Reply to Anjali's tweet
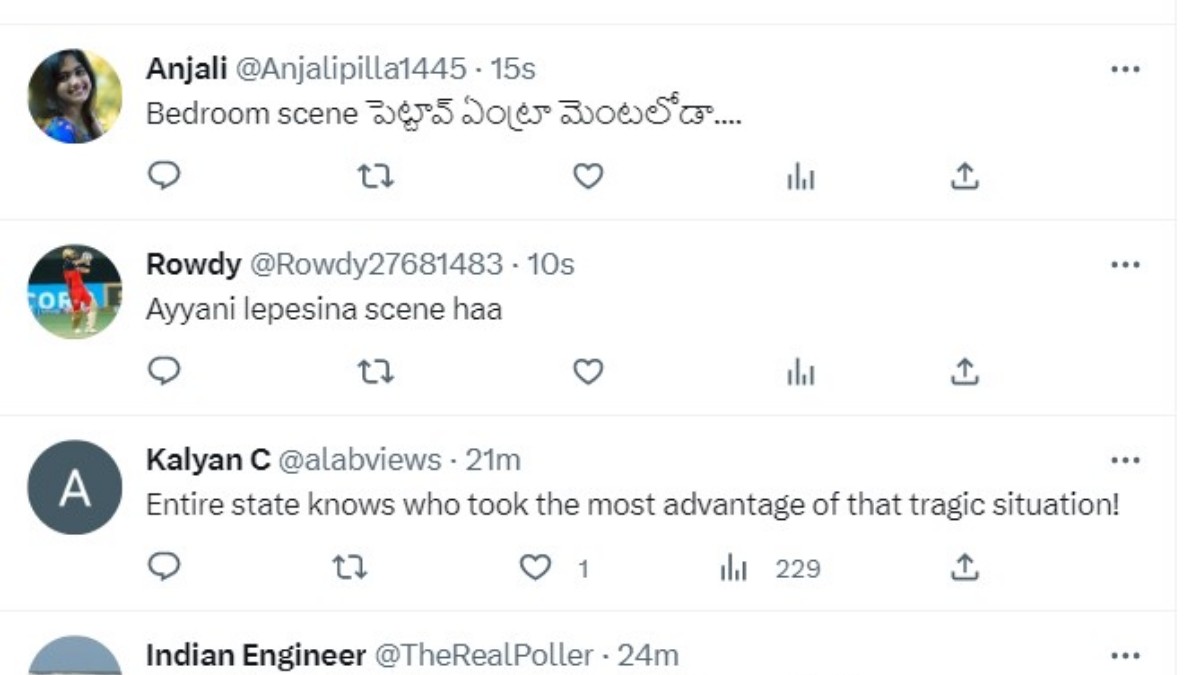This screenshot has height=675, width=1200. click(164, 177)
